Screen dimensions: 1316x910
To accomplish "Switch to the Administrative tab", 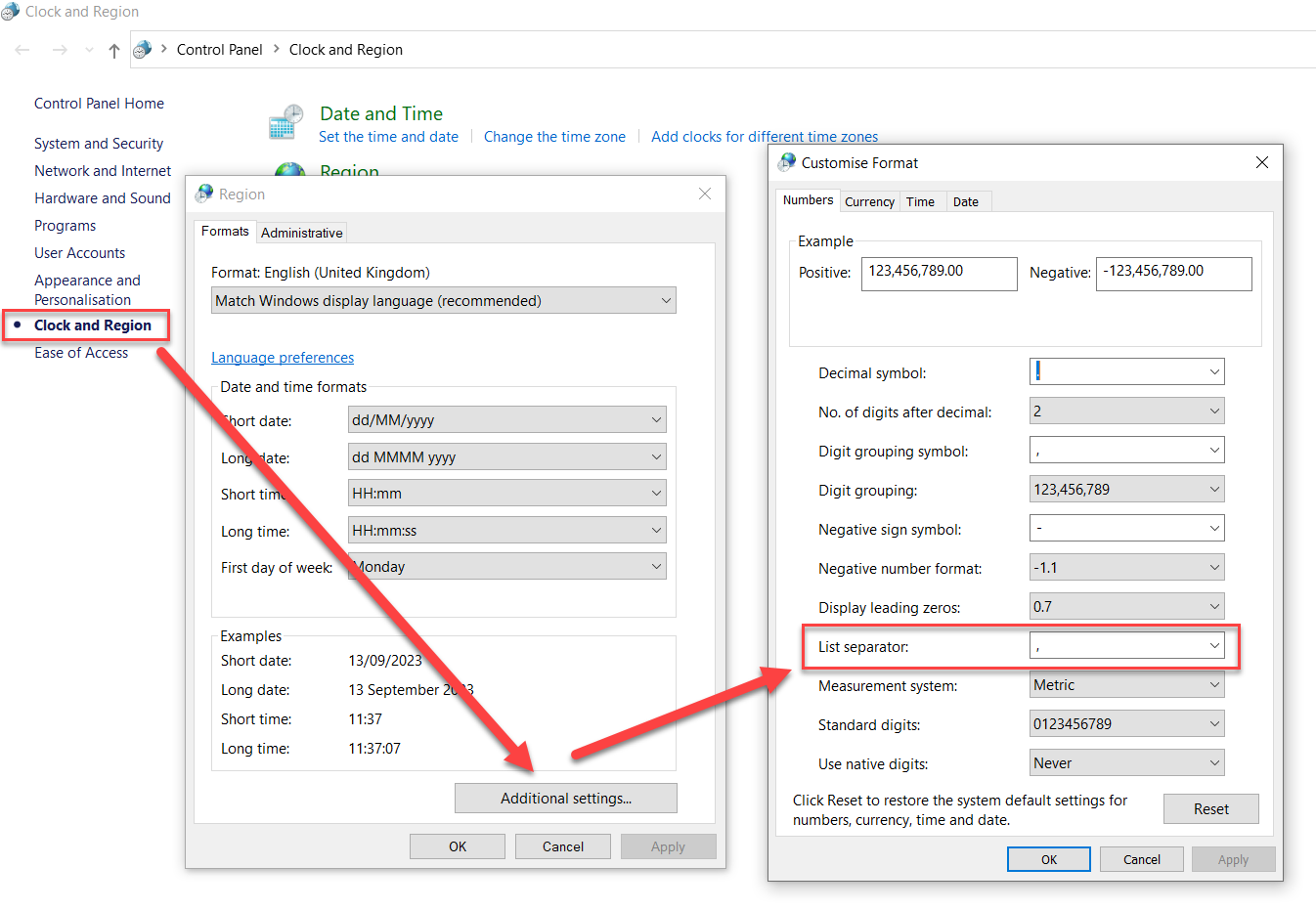I will pos(301,233).
